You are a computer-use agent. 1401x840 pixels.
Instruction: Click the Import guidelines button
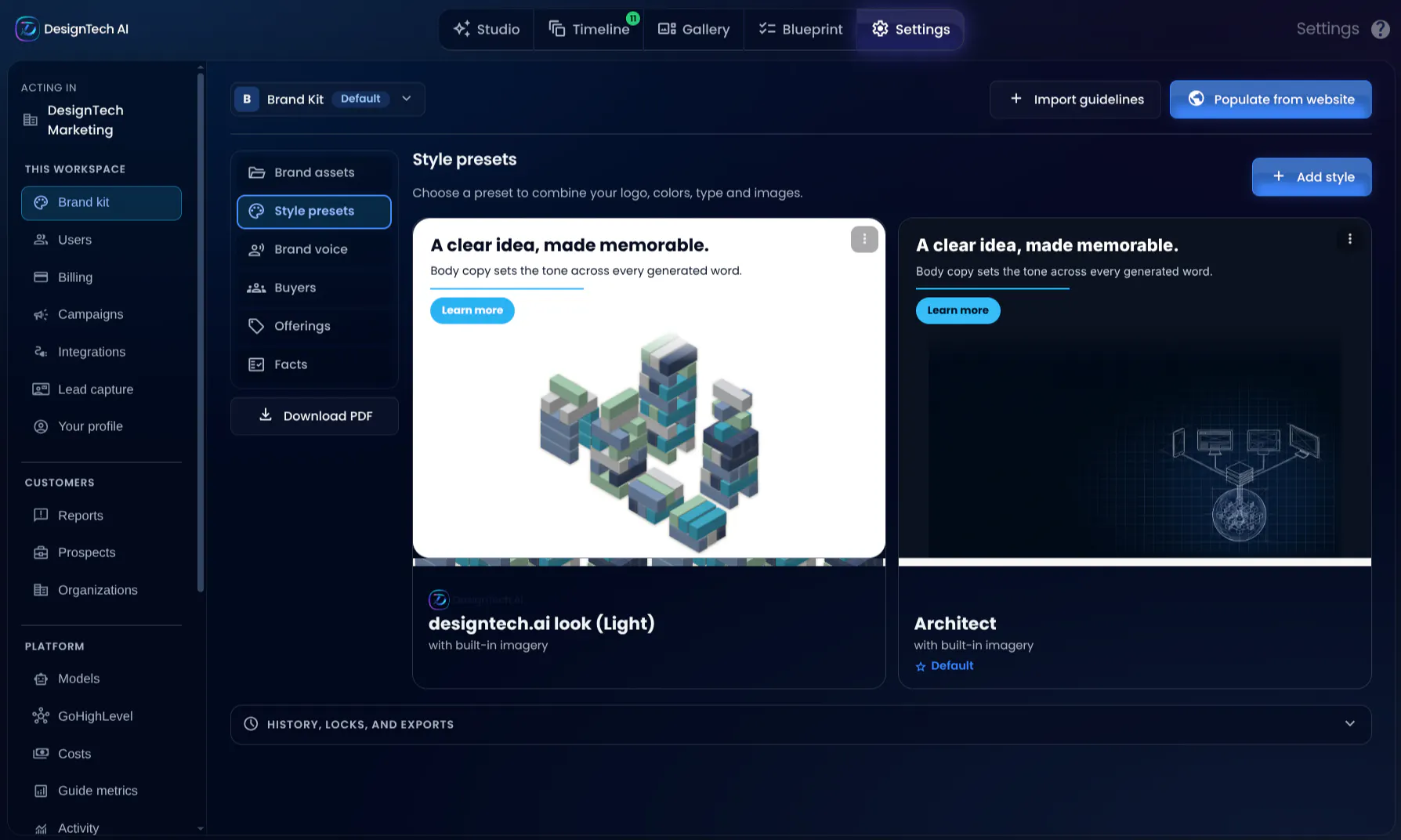coord(1075,100)
